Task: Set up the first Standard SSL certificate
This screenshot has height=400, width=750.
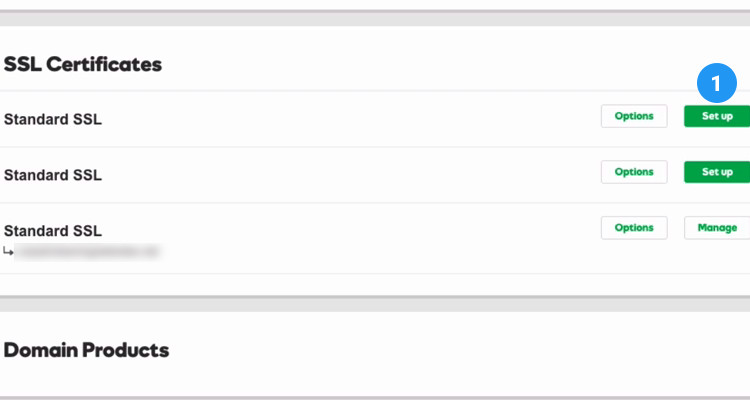Action: coord(716,116)
